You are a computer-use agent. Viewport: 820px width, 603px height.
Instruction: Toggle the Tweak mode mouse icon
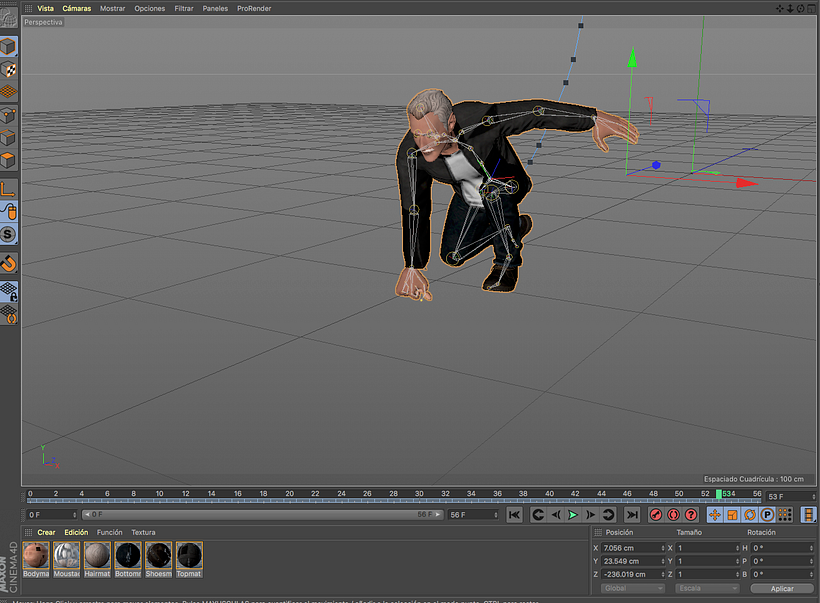tap(8, 211)
